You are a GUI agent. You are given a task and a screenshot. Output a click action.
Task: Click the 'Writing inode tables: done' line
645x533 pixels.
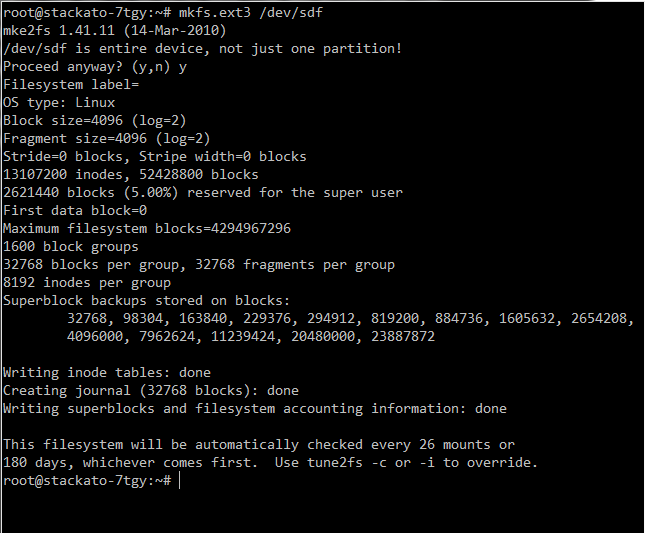tap(107, 372)
